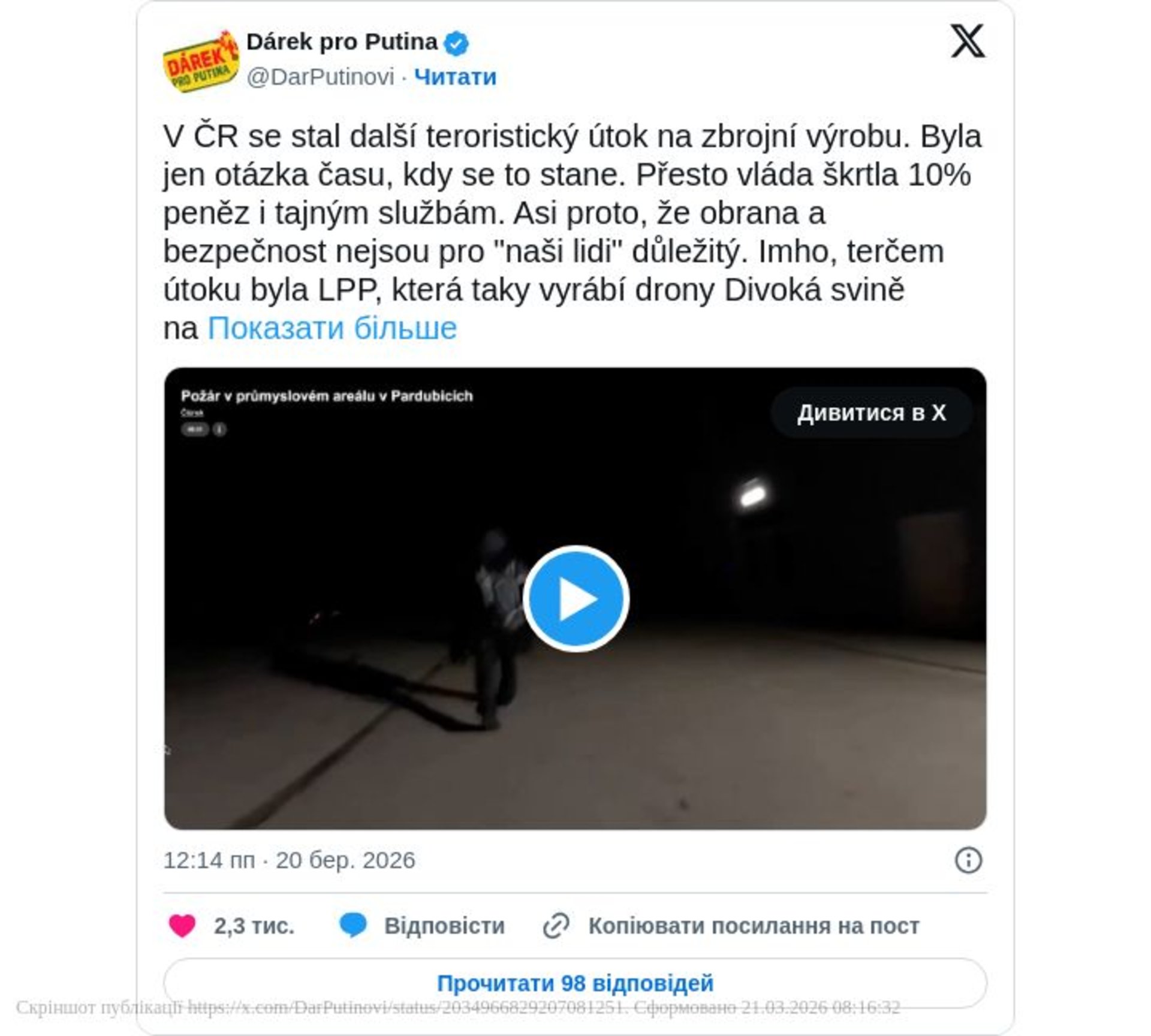The height and width of the screenshot is (1036, 1151).
Task: Open the X logo link
Action: [968, 41]
